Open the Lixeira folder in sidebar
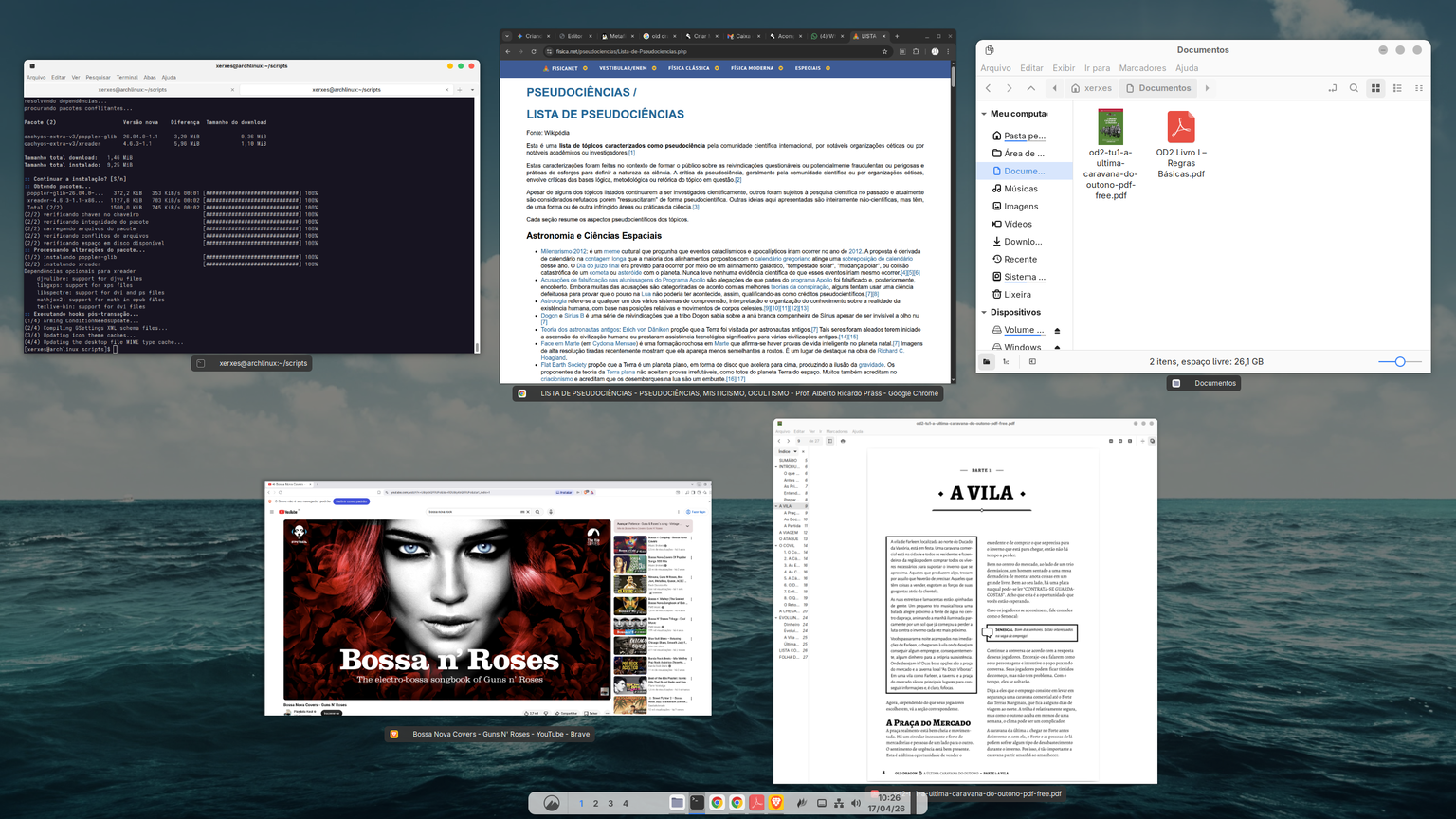The image size is (1456, 819). [x=1017, y=295]
